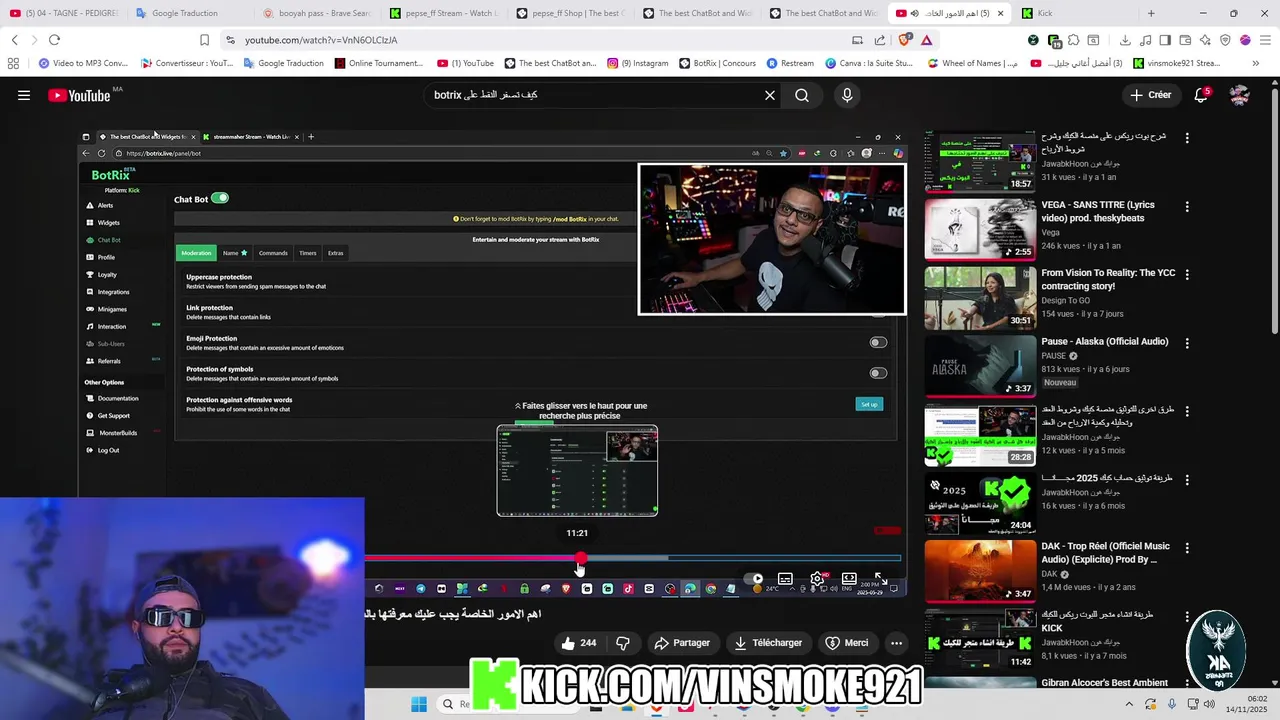Viewport: 1280px width, 720px height.
Task: Switch to the 04 - TAGNE - PEDIGREE tab
Action: coord(63,13)
